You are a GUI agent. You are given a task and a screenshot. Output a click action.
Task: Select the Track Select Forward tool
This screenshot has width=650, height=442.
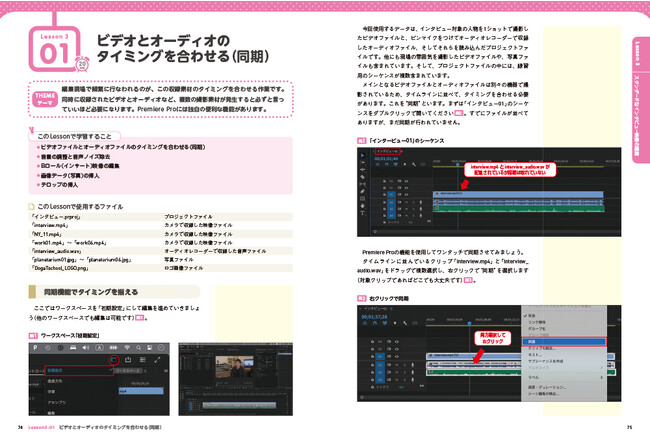362,163
